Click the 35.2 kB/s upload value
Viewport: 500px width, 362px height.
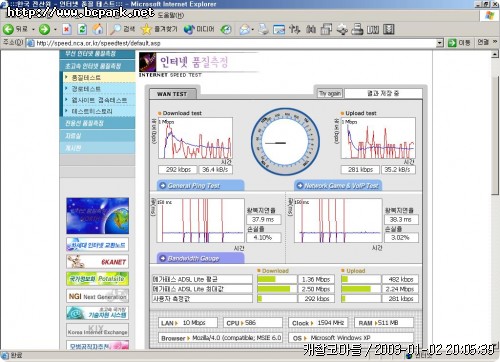click(x=398, y=170)
